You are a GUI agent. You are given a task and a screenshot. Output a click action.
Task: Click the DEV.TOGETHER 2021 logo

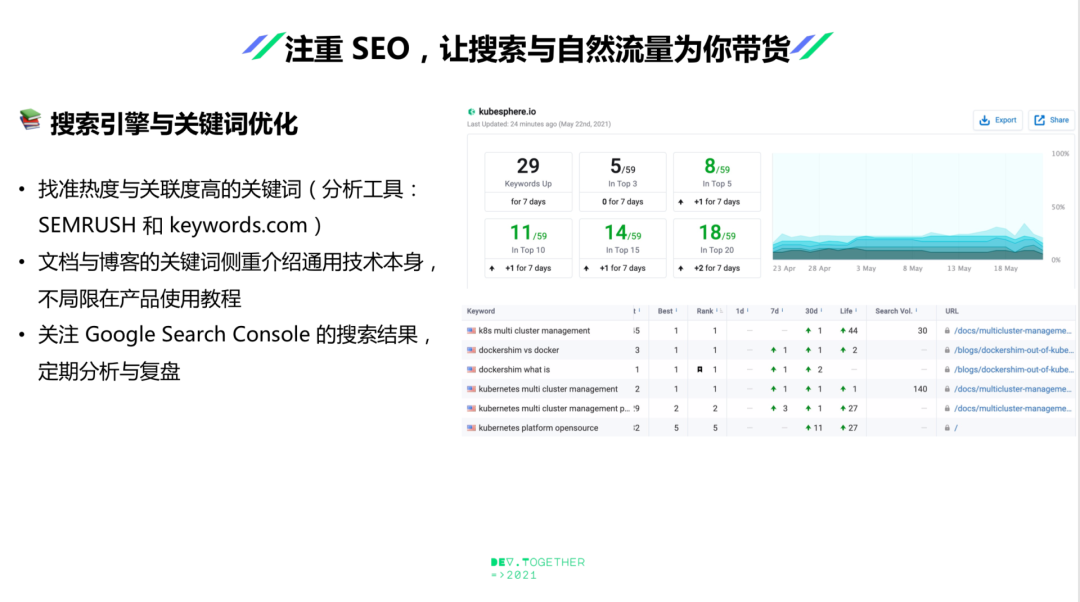pyautogui.click(x=537, y=568)
